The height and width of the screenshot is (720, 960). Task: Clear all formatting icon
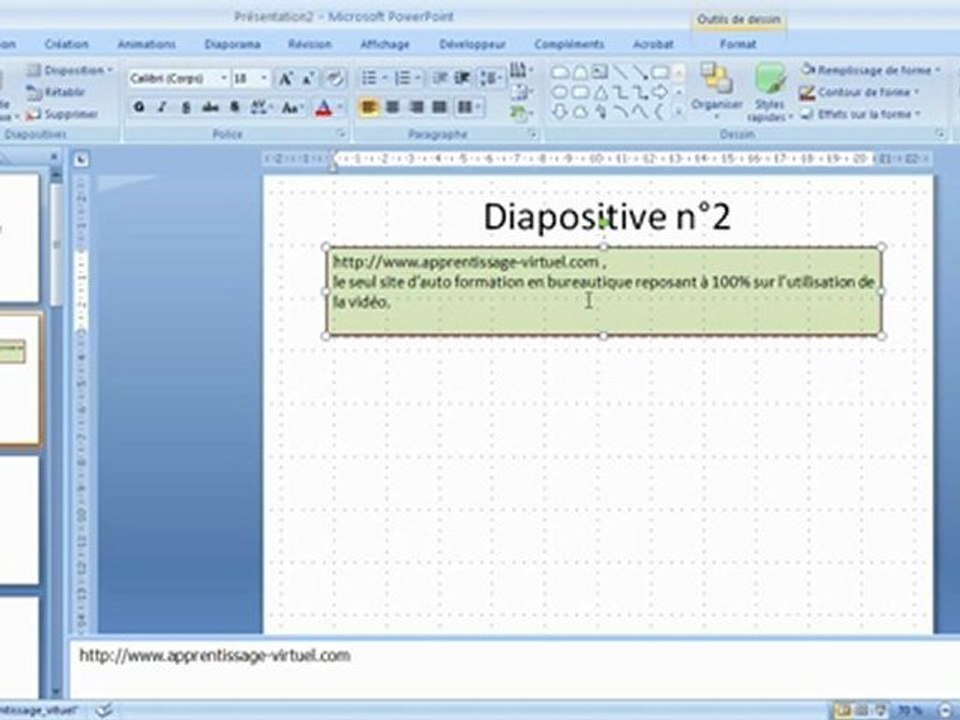[x=335, y=78]
